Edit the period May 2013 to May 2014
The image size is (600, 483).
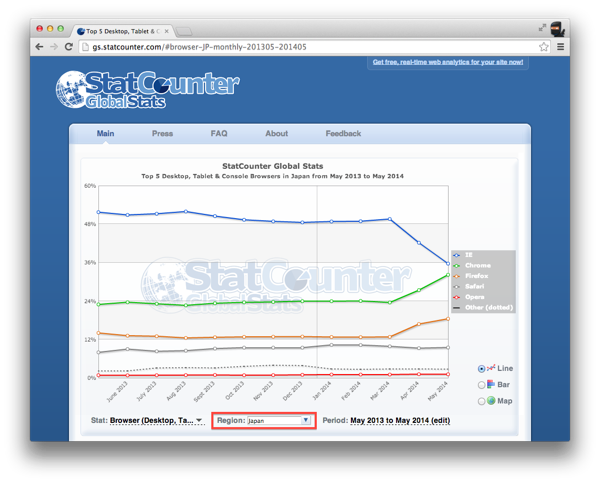(x=400, y=421)
